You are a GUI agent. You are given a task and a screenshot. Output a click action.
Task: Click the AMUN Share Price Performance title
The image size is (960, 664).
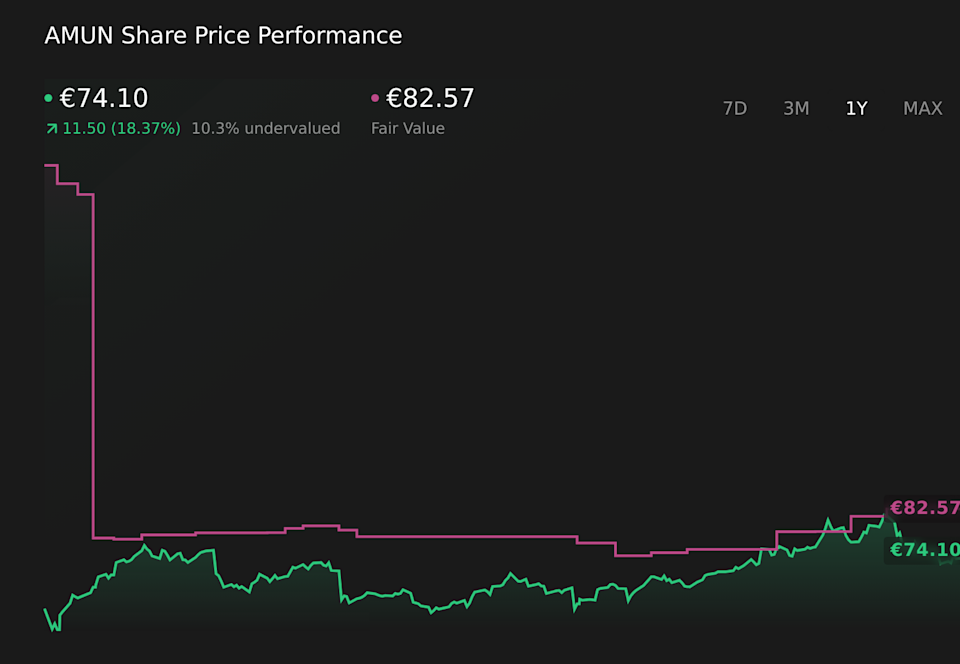click(222, 35)
